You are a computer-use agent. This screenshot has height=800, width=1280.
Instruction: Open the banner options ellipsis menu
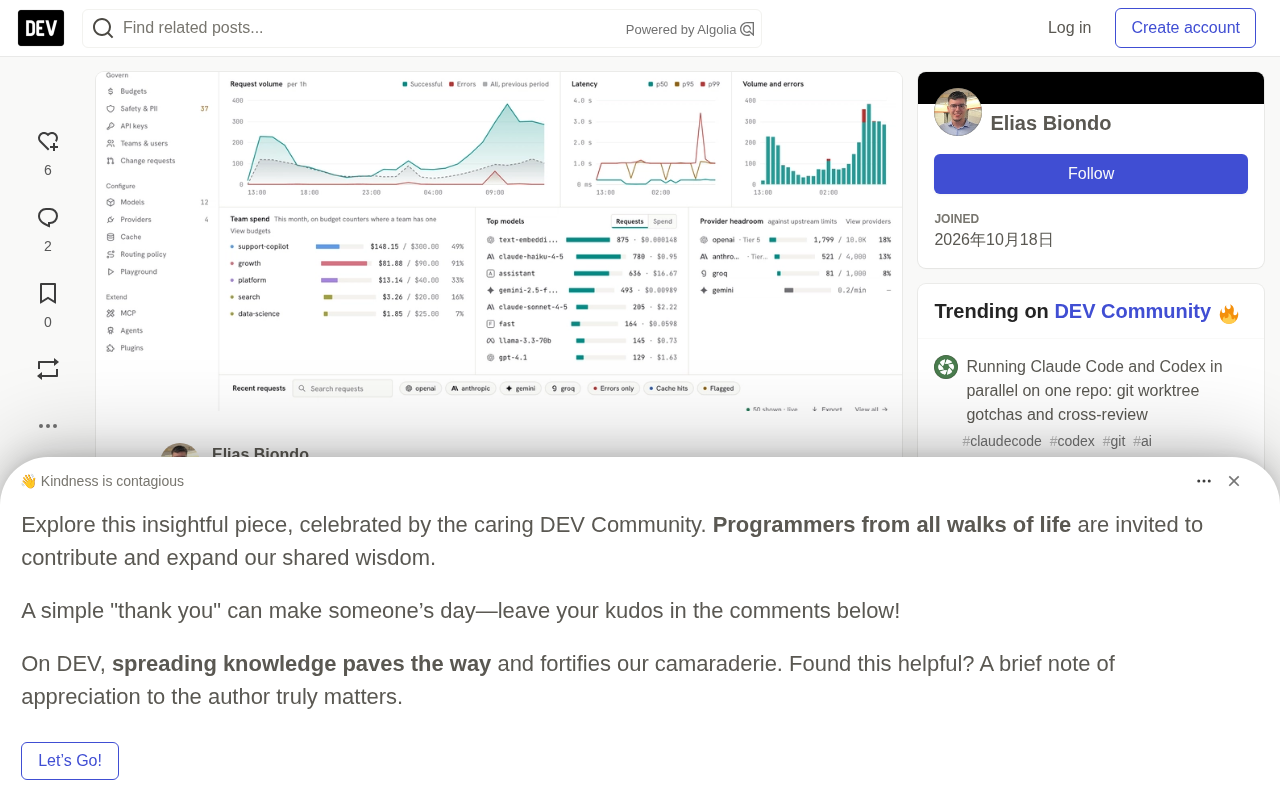[x=1204, y=481]
